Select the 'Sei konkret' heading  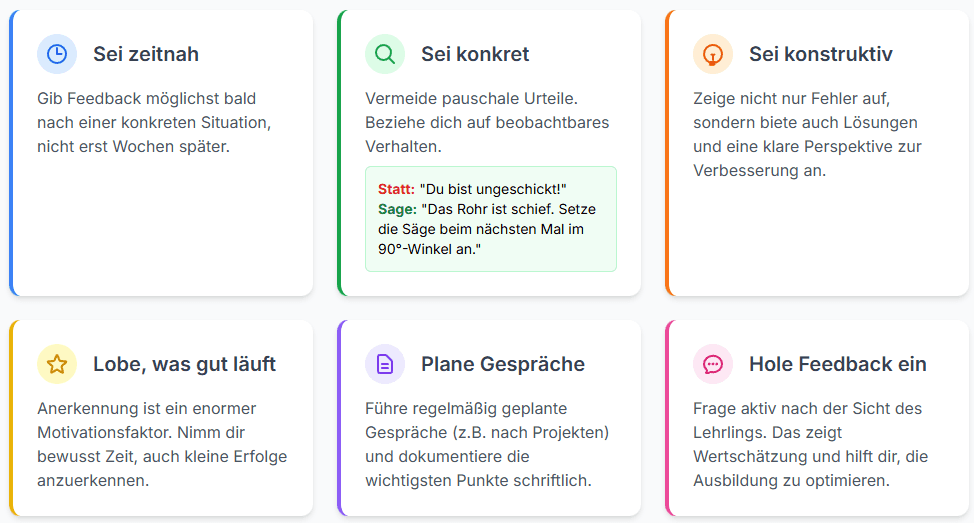(475, 54)
